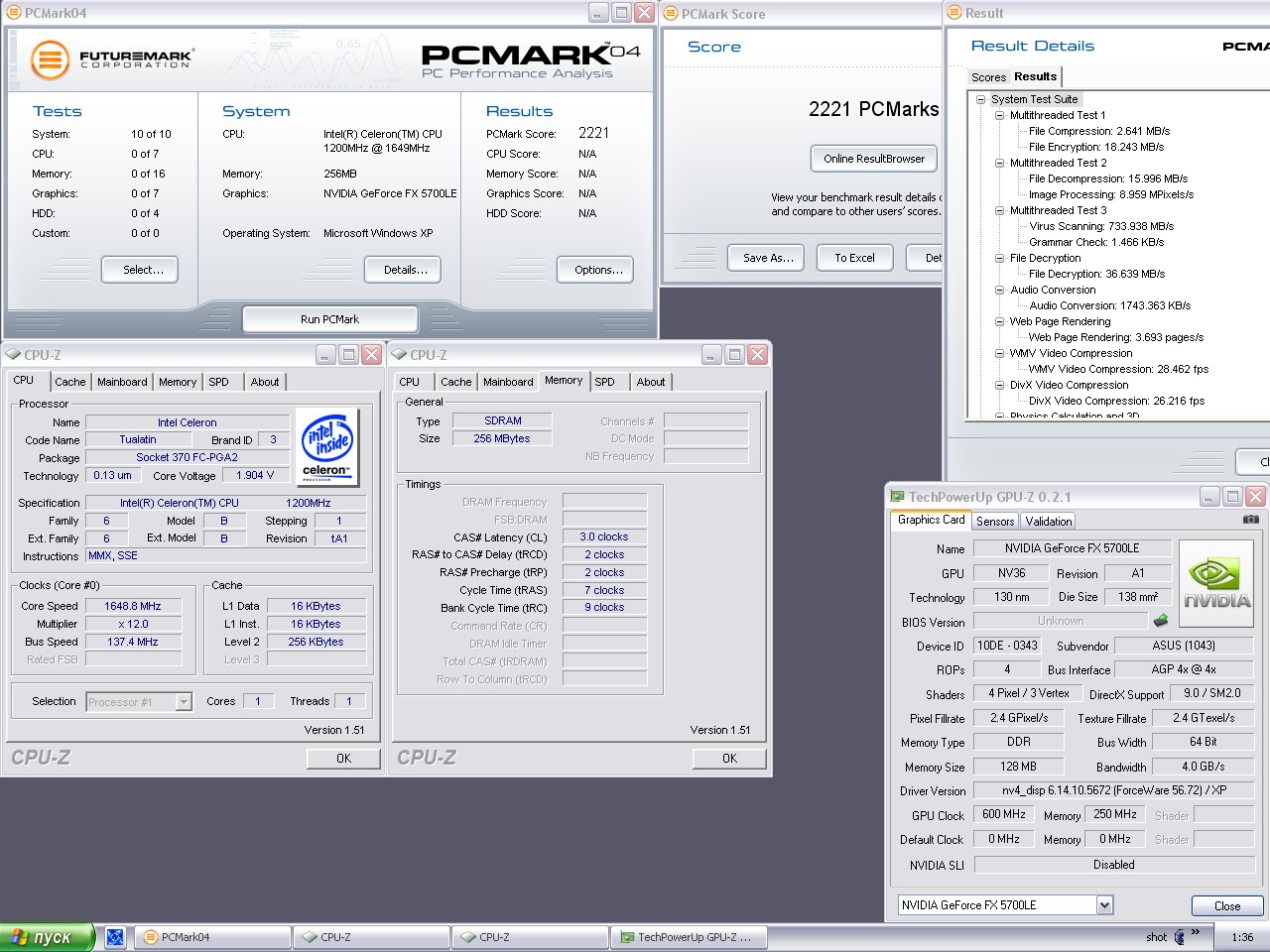Click the taskbar clock showing 1:36
The image size is (1270, 952).
[1242, 937]
